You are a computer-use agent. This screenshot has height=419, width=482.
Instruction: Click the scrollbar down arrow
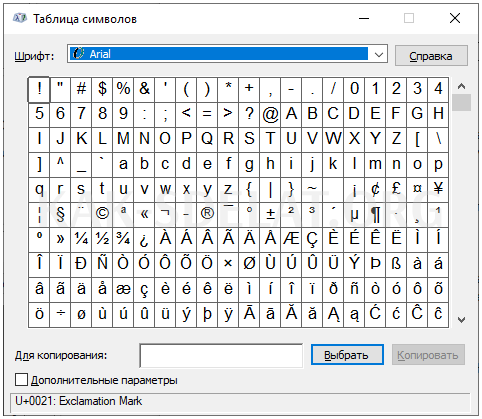pos(461,320)
